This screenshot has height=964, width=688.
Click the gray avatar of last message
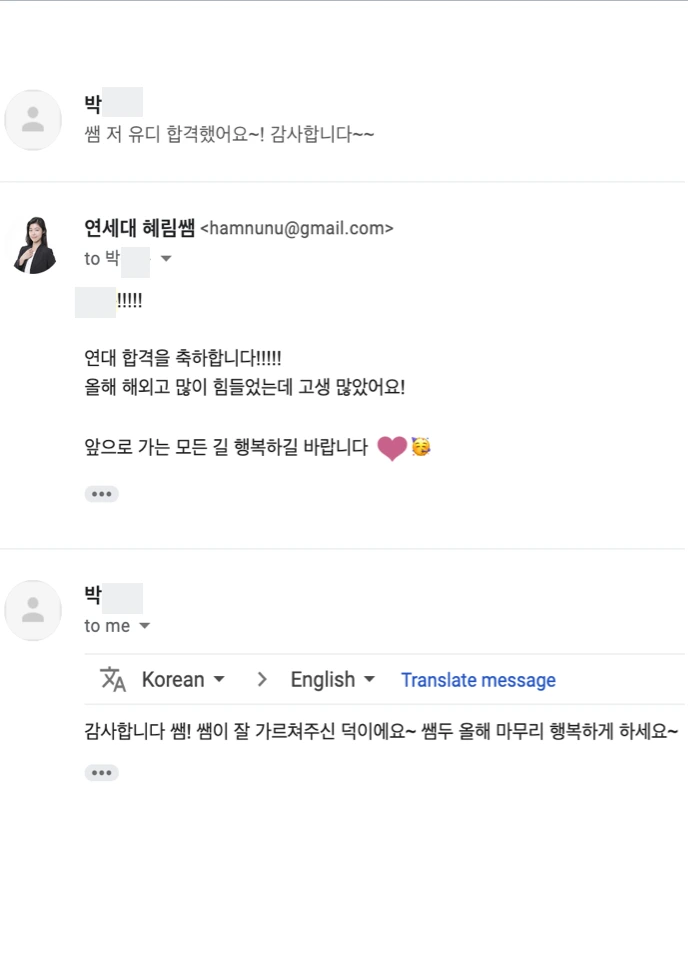point(33,610)
